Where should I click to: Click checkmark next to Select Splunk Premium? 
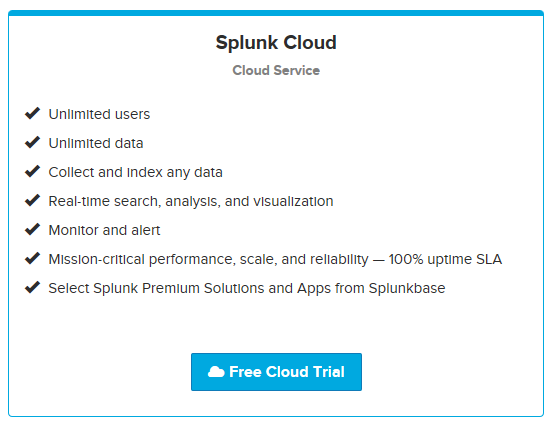click(x=33, y=288)
